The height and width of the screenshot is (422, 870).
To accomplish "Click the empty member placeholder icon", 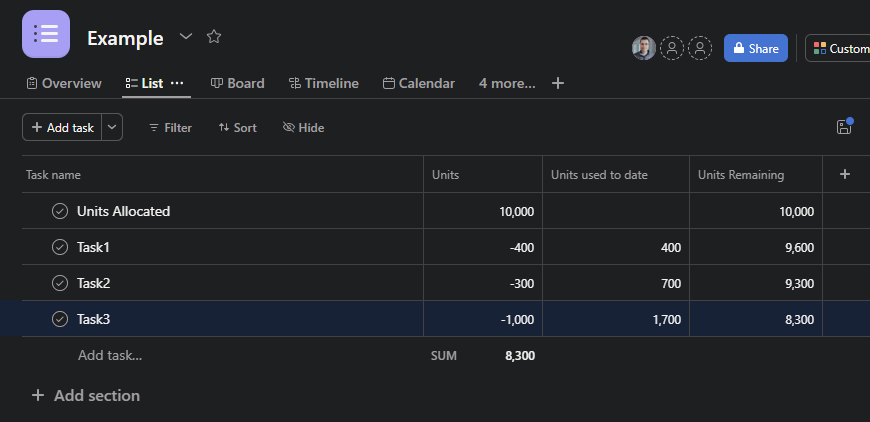I will tap(673, 48).
